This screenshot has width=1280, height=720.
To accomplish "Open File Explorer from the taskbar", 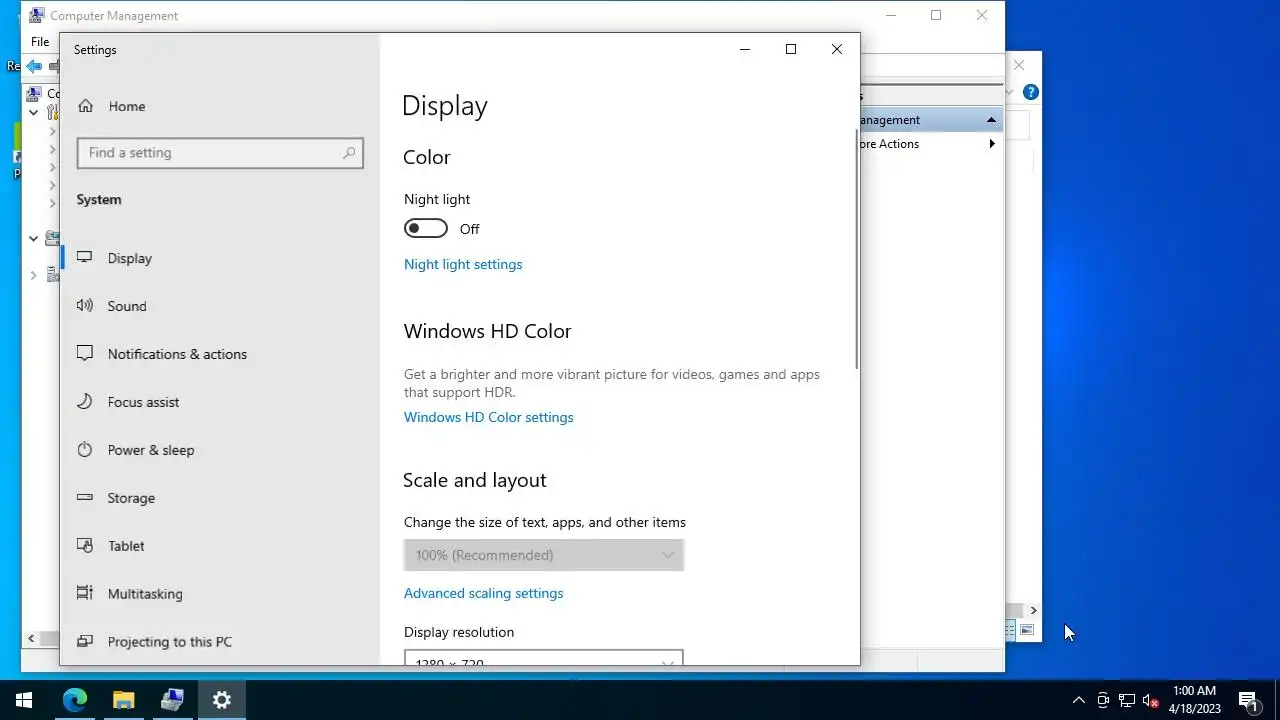I will pos(123,700).
